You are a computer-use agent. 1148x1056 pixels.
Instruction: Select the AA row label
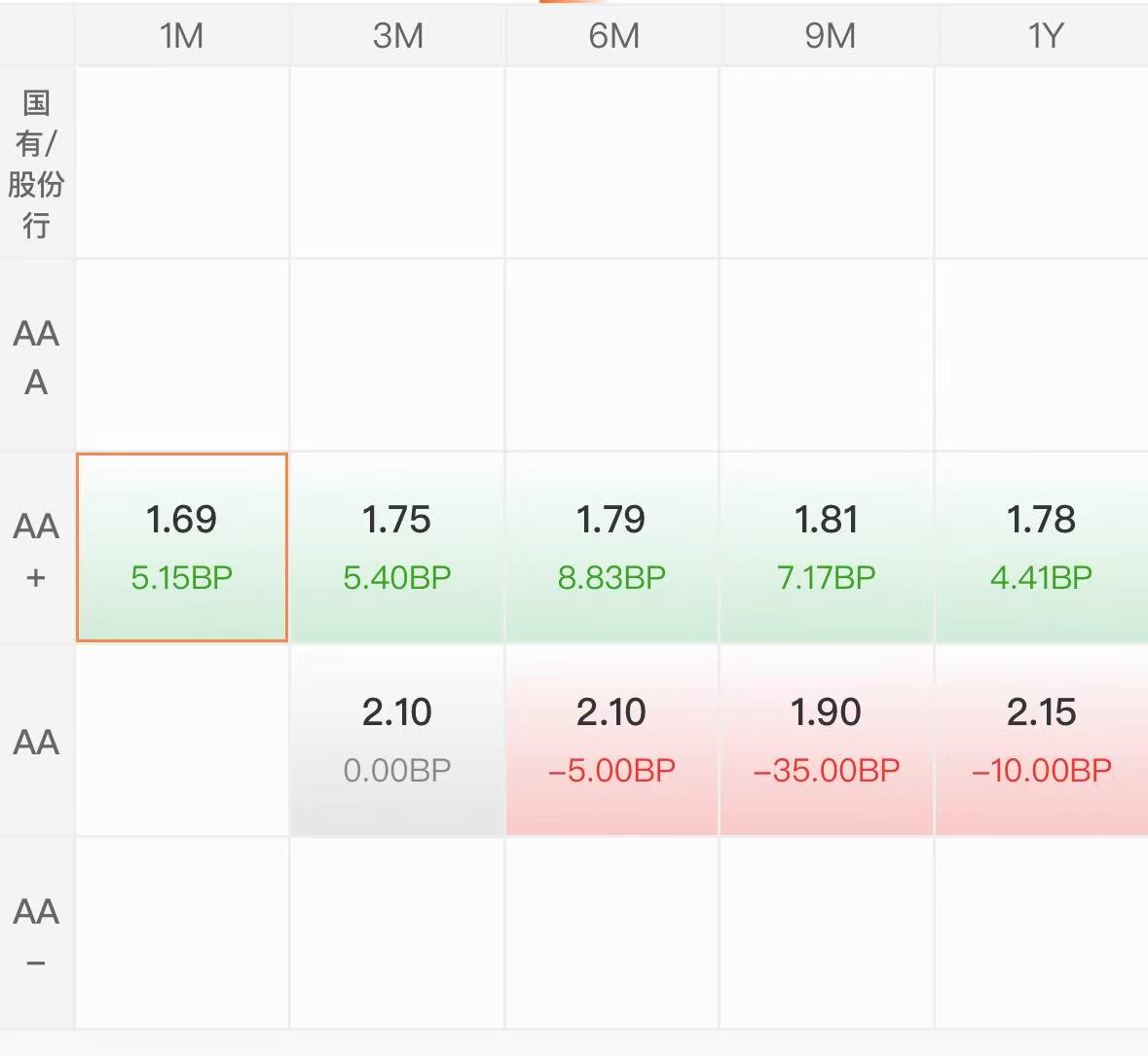(36, 742)
